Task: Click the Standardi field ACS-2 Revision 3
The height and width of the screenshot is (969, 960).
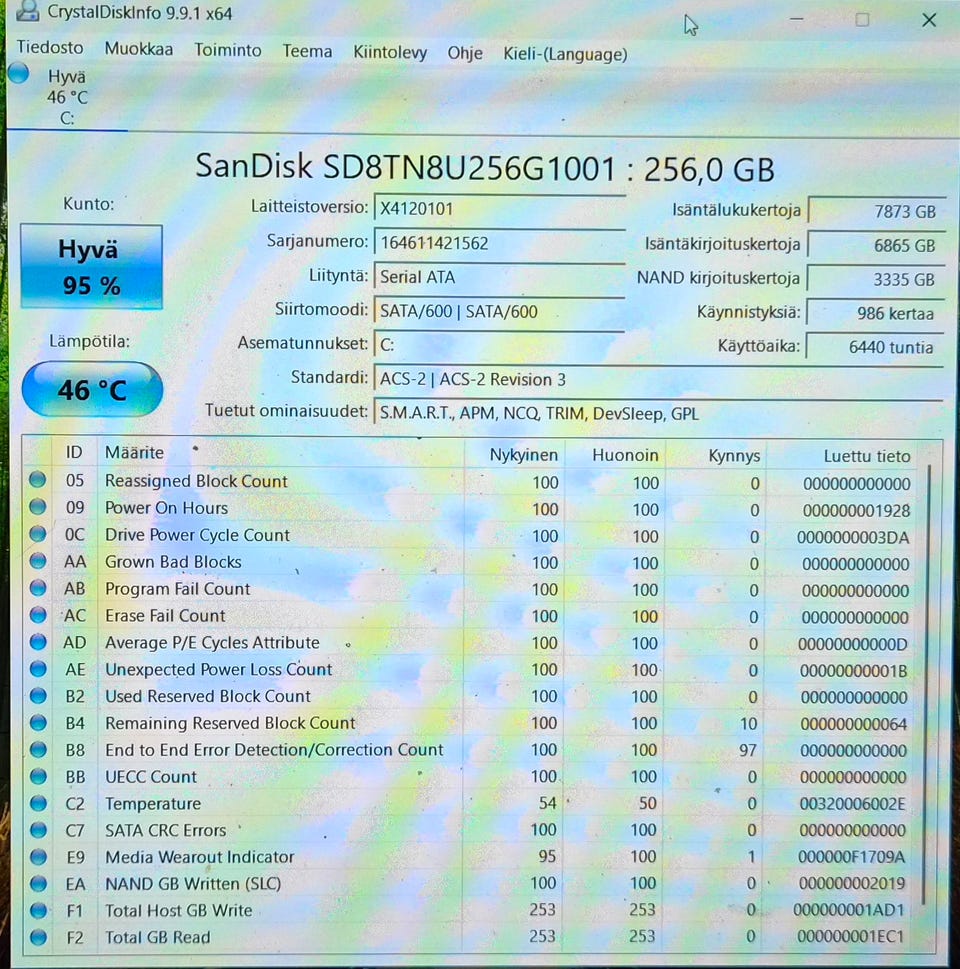Action: click(x=659, y=379)
